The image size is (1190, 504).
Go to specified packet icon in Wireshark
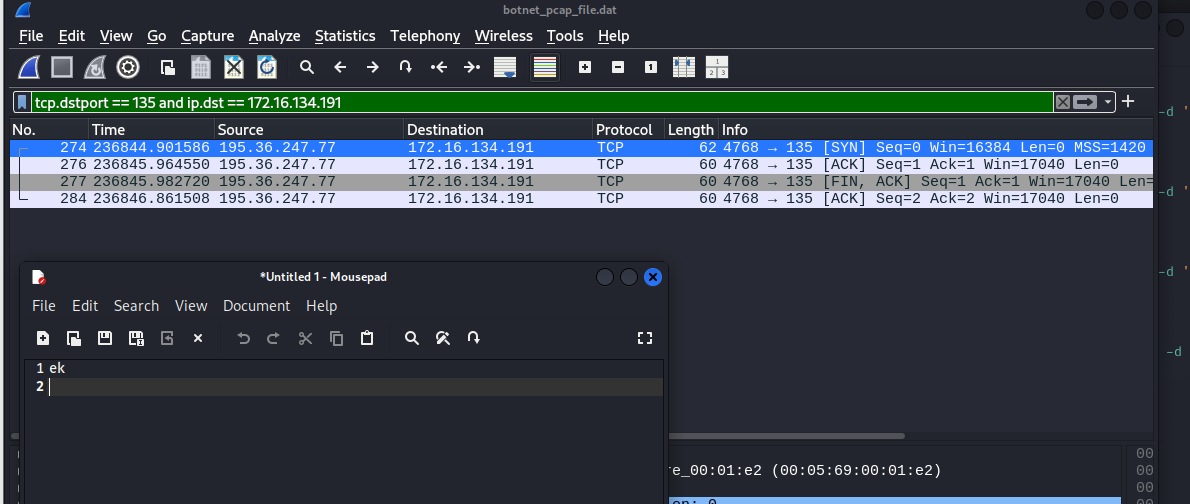click(x=406, y=68)
